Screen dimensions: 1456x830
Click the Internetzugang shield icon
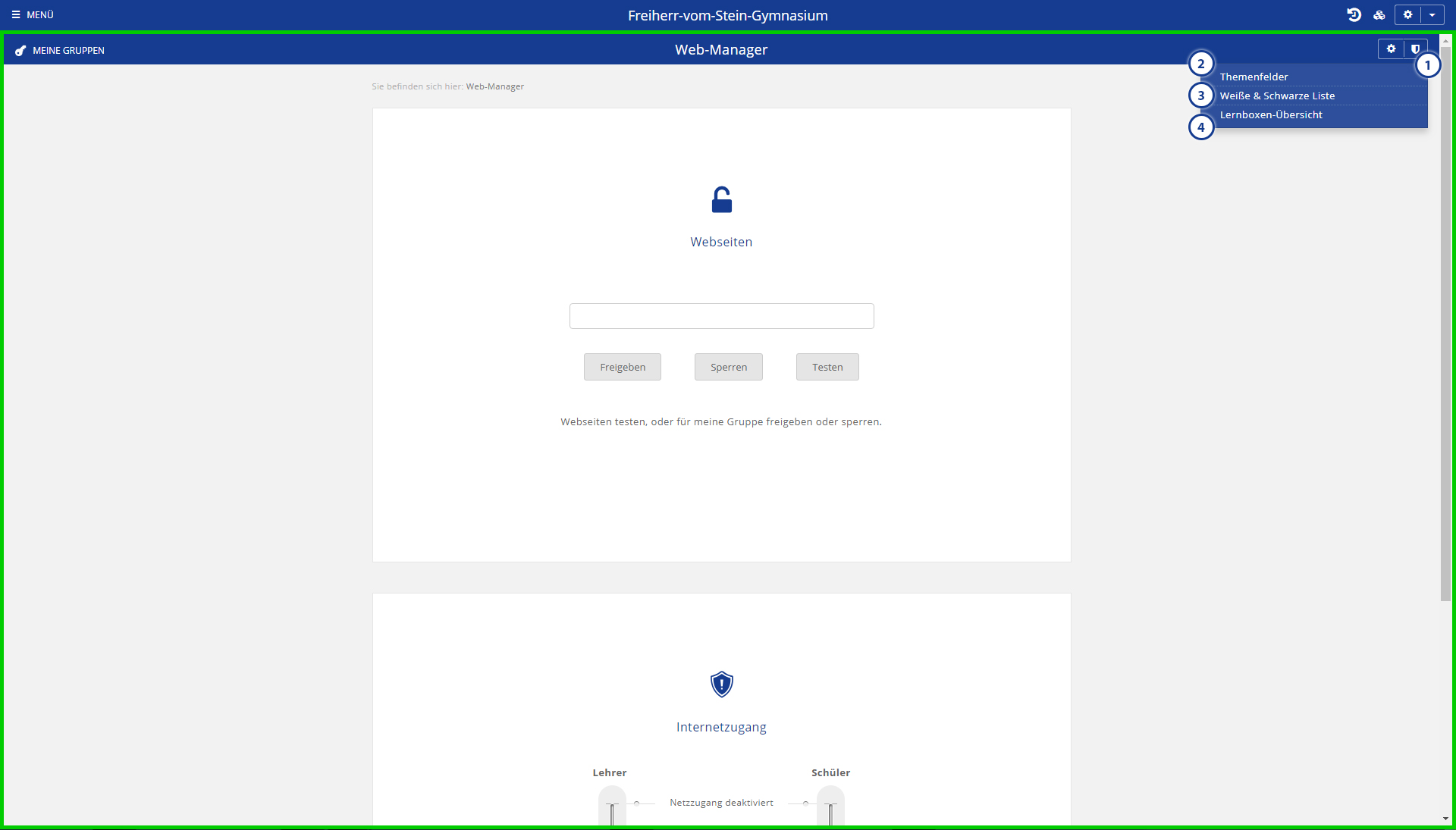(x=721, y=684)
